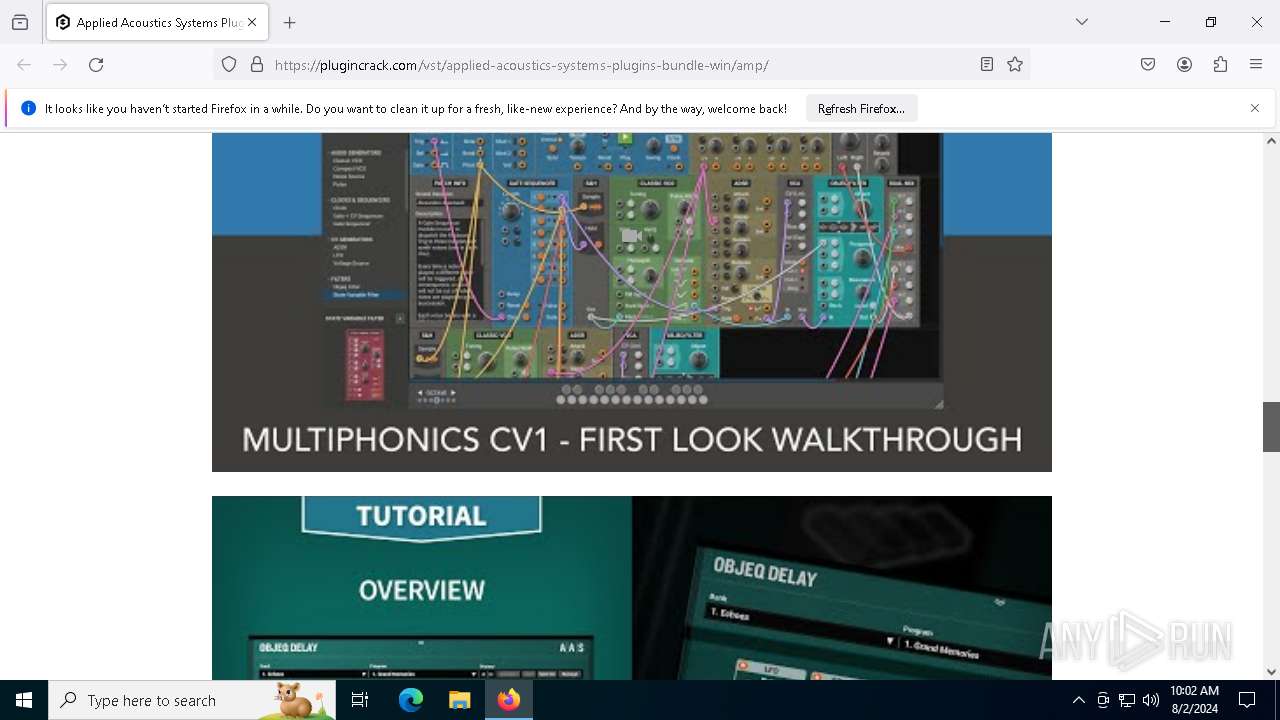The width and height of the screenshot is (1280, 720).
Task: Minimize the Firefox window
Action: pos(1165,22)
